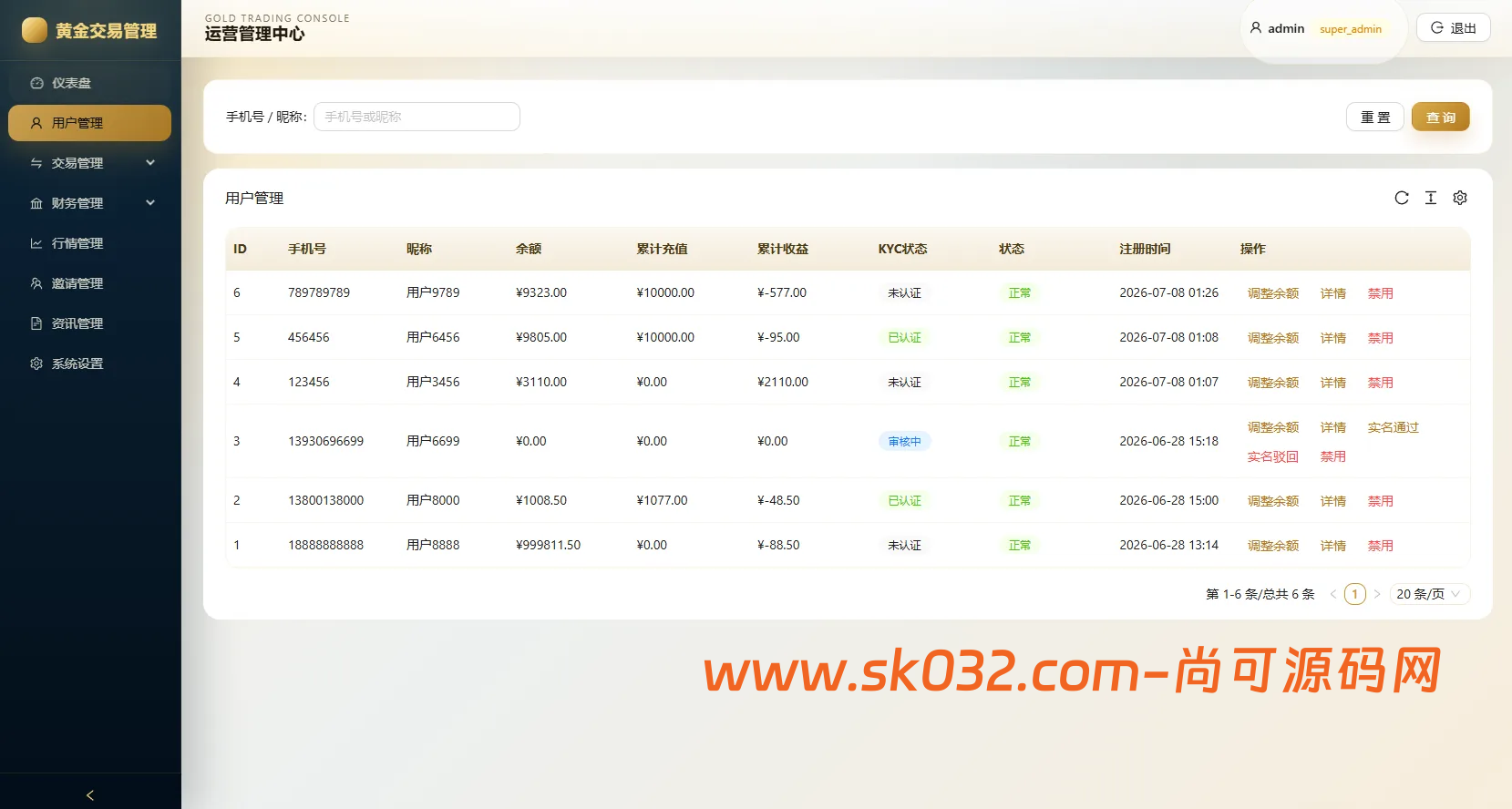Viewport: 1512px width, 809px height.
Task: Click 调整余额 for user 456456
Action: tap(1272, 338)
